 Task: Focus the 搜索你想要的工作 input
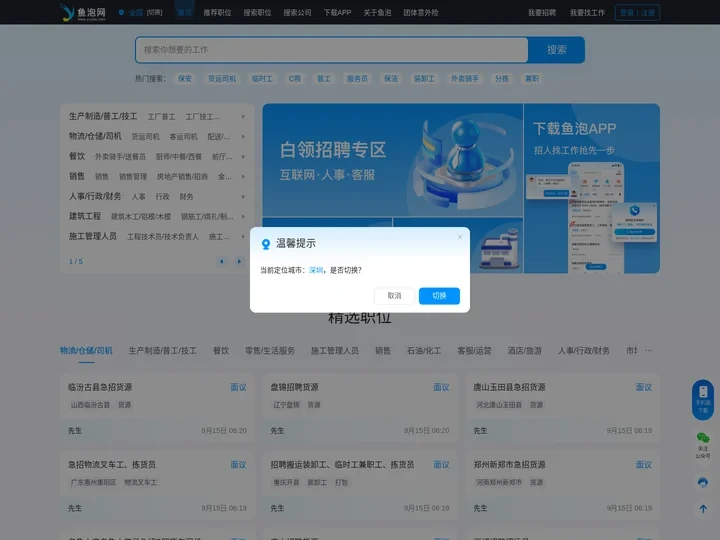coord(332,50)
